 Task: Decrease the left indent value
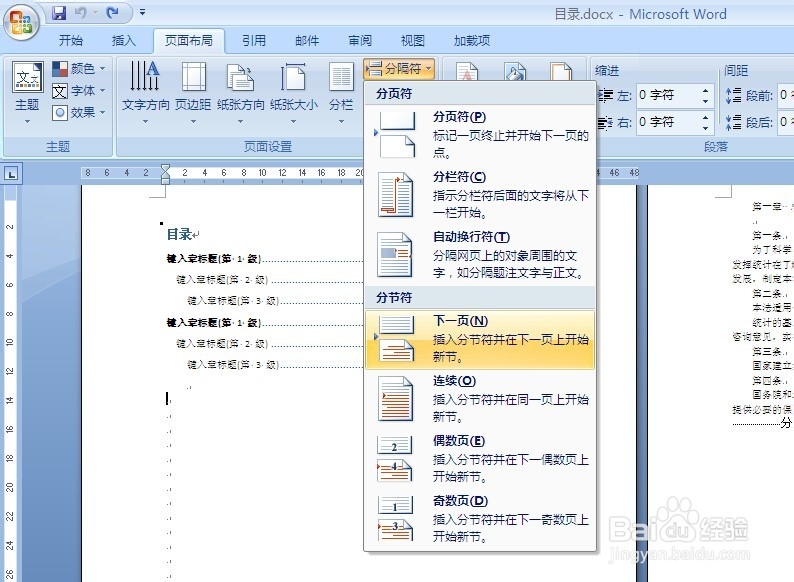[x=706, y=101]
